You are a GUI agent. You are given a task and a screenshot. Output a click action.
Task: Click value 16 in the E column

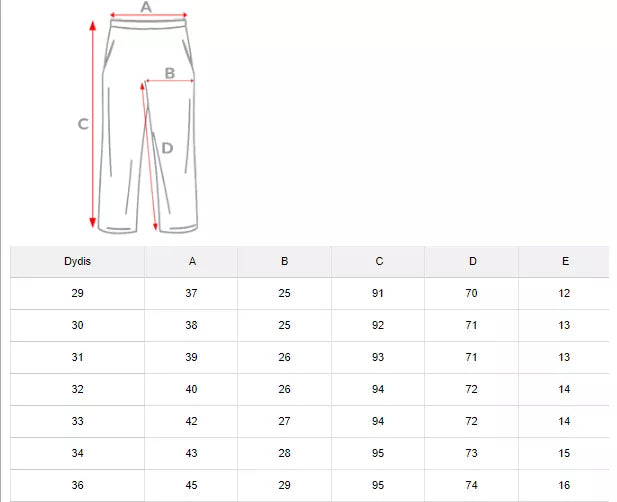565,485
